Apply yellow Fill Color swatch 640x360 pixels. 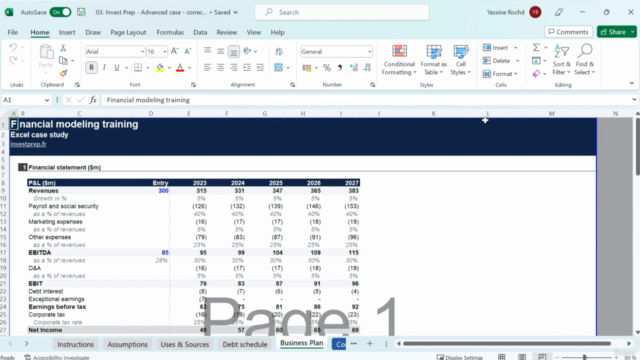tap(160, 68)
